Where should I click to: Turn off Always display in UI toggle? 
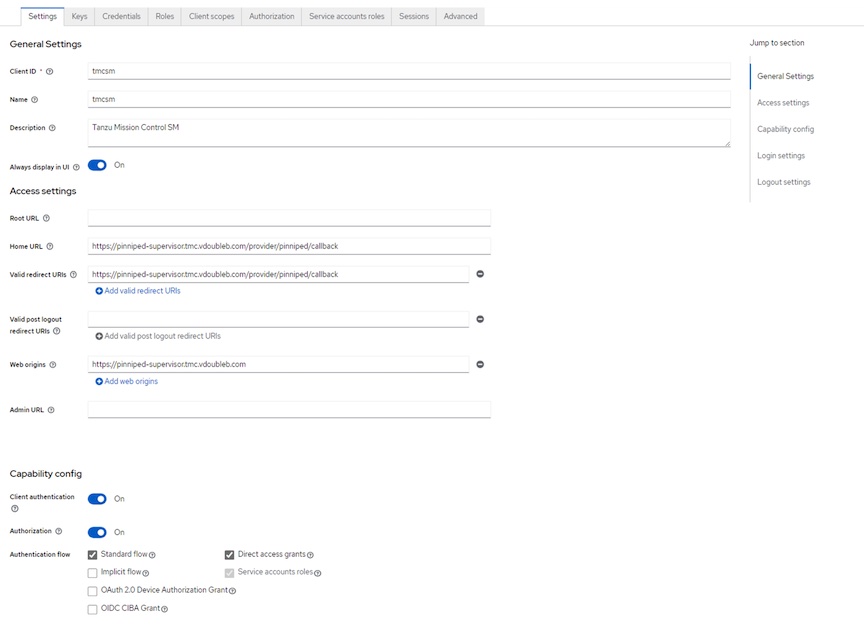(97, 165)
